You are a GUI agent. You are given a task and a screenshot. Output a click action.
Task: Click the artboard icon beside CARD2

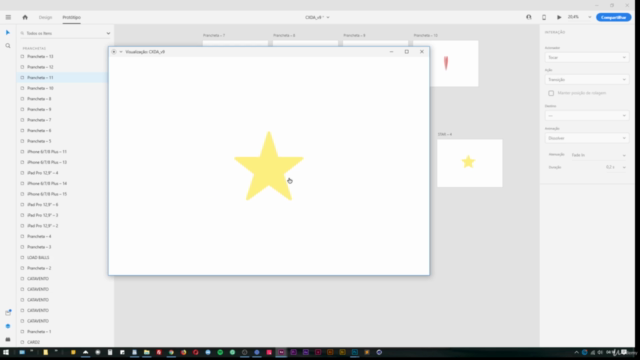22,342
